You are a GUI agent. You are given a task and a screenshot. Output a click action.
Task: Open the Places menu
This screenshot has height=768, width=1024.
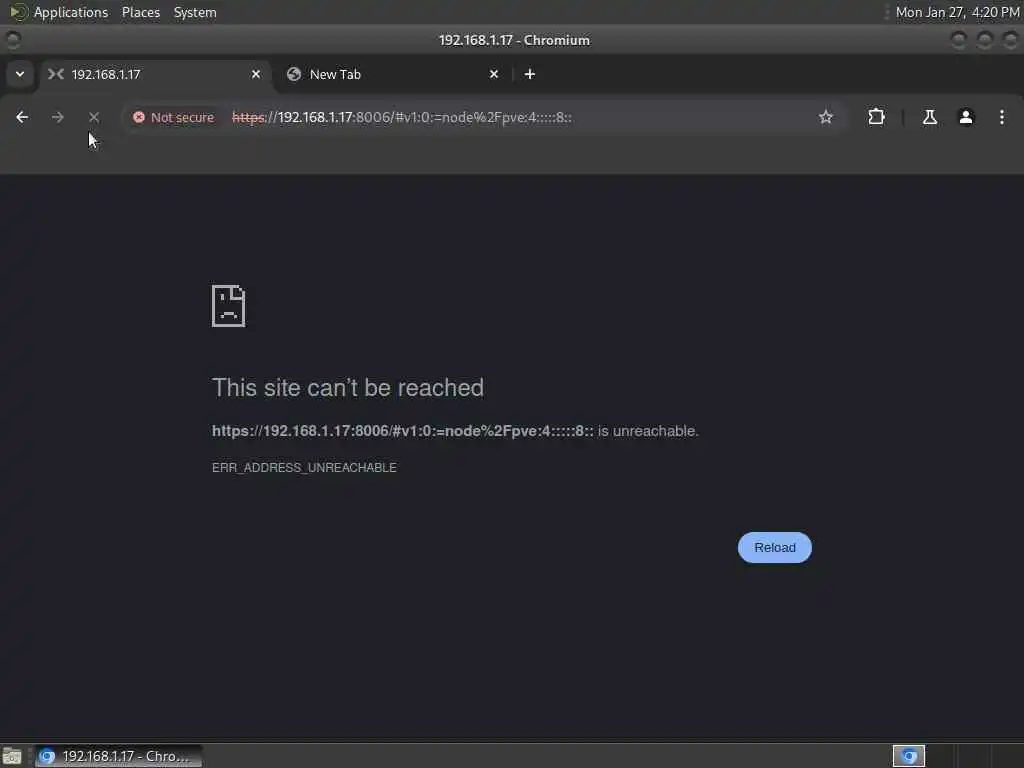pyautogui.click(x=141, y=12)
